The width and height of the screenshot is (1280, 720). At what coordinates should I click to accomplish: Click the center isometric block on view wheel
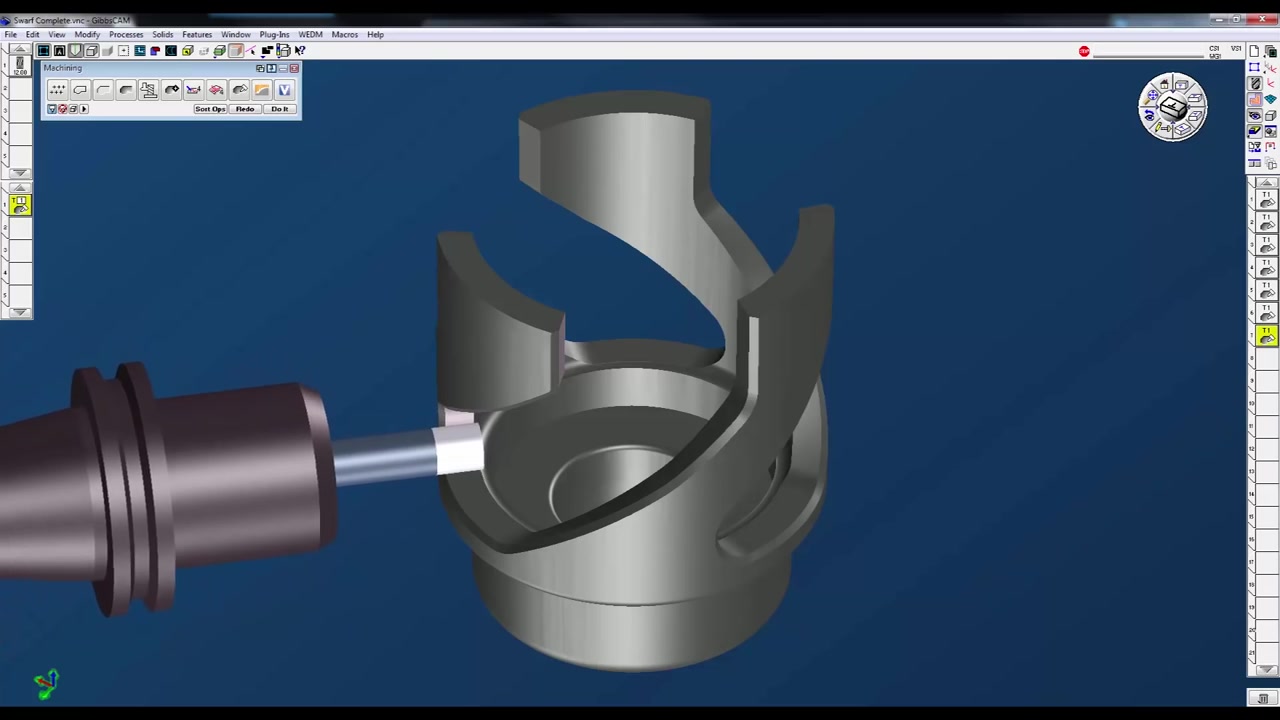tap(1173, 108)
